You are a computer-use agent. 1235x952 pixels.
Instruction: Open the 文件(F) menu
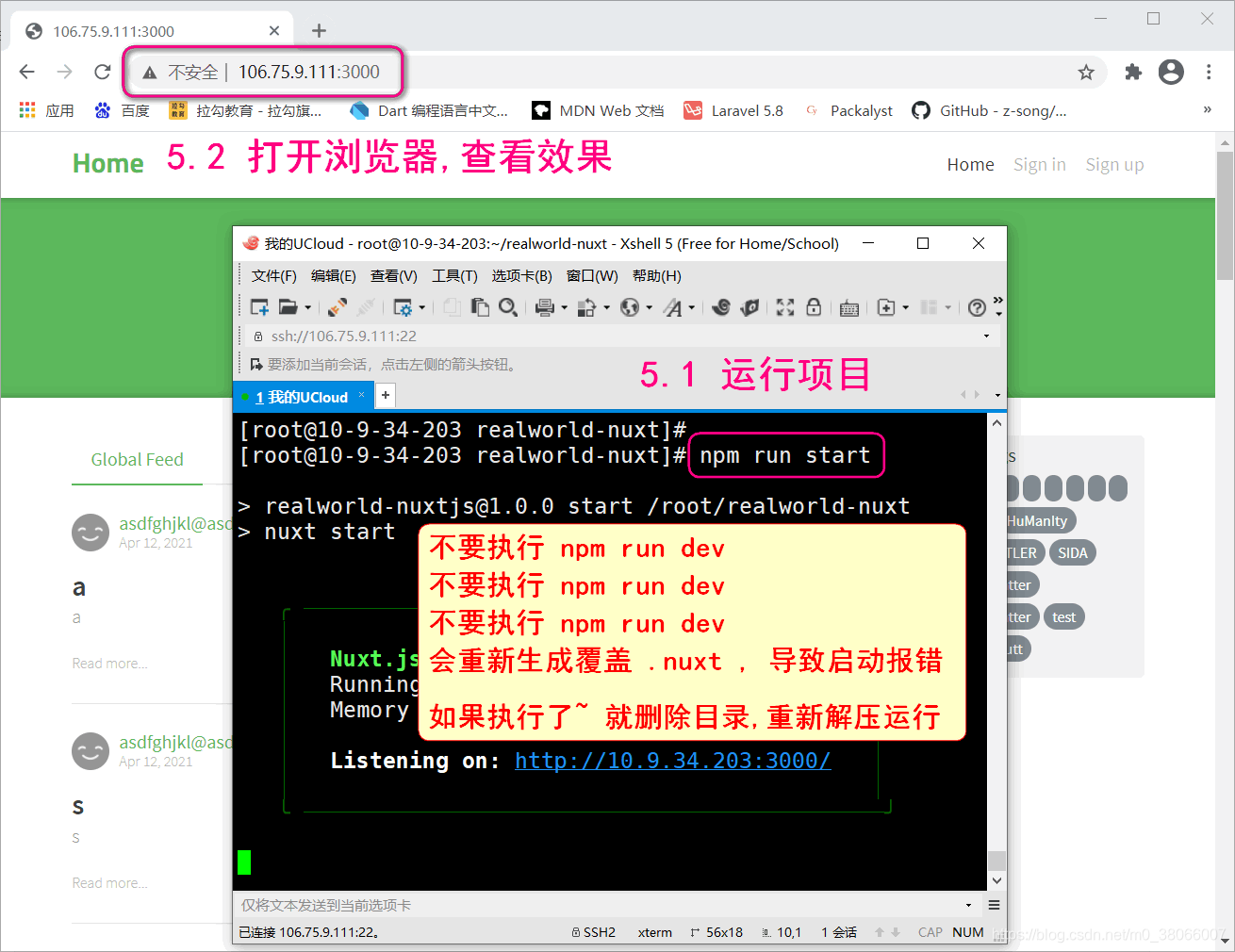(273, 276)
